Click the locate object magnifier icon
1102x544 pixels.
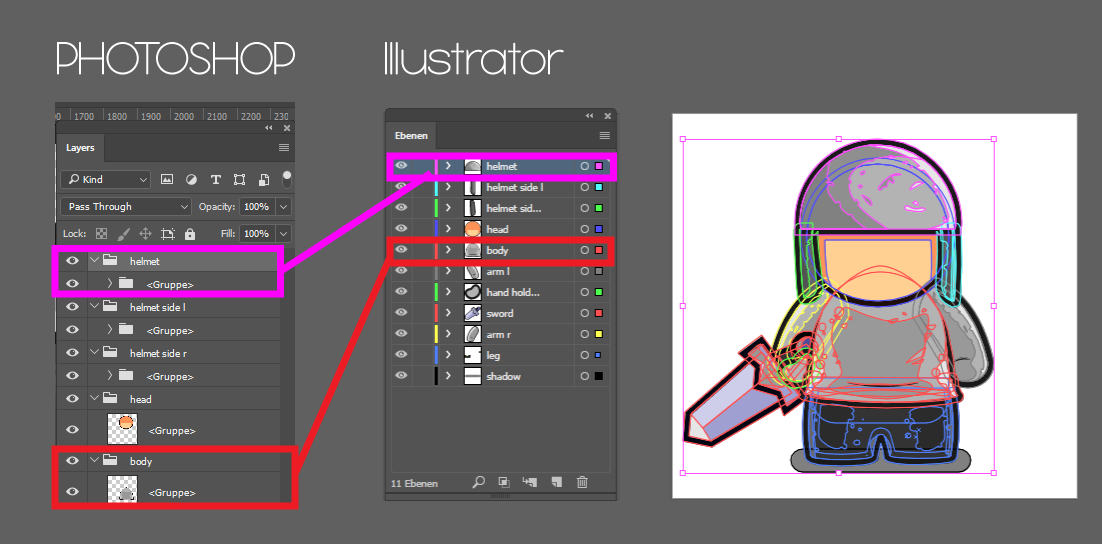click(x=479, y=482)
